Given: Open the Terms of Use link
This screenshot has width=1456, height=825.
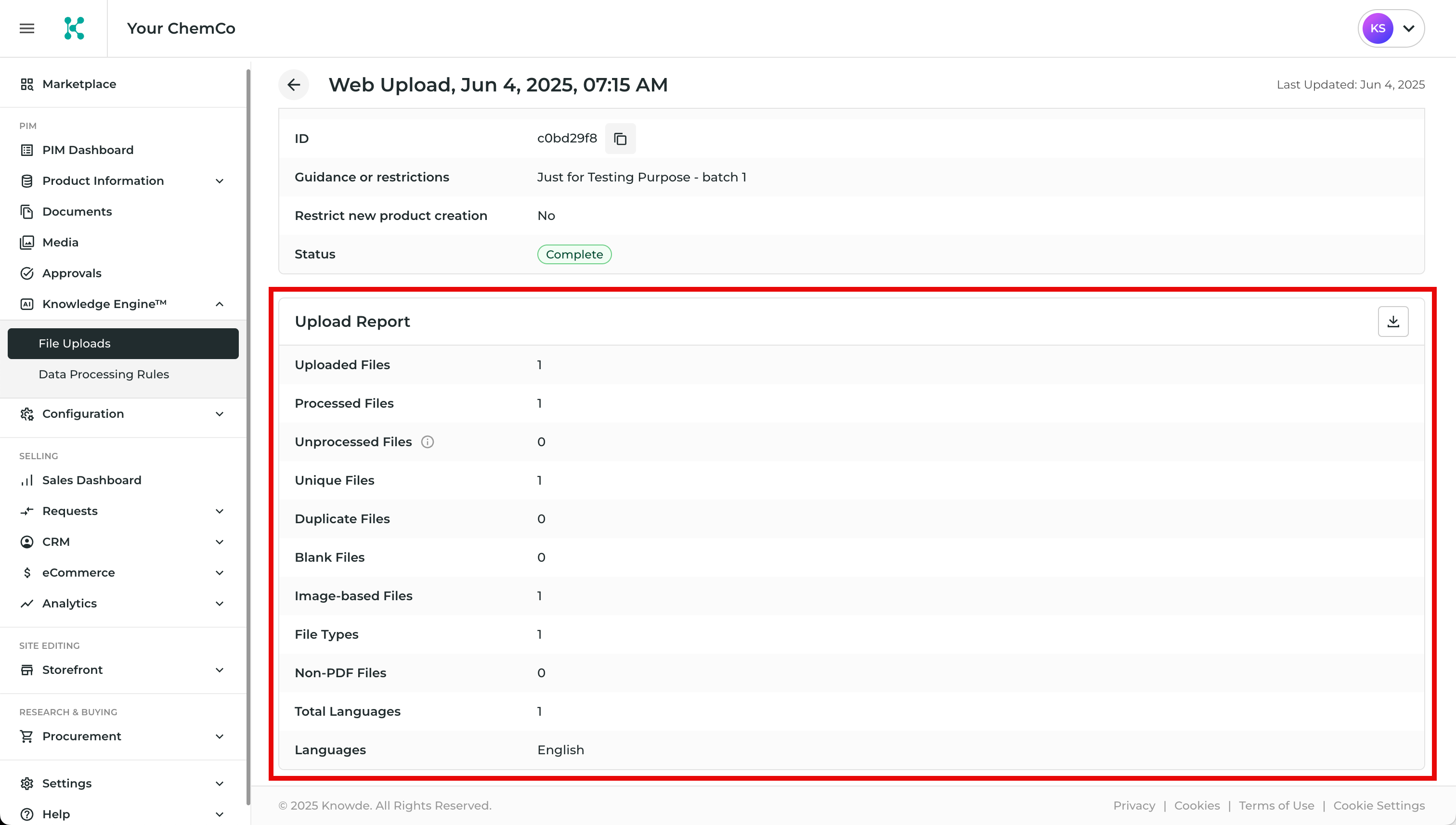Looking at the screenshot, I should point(1276,806).
